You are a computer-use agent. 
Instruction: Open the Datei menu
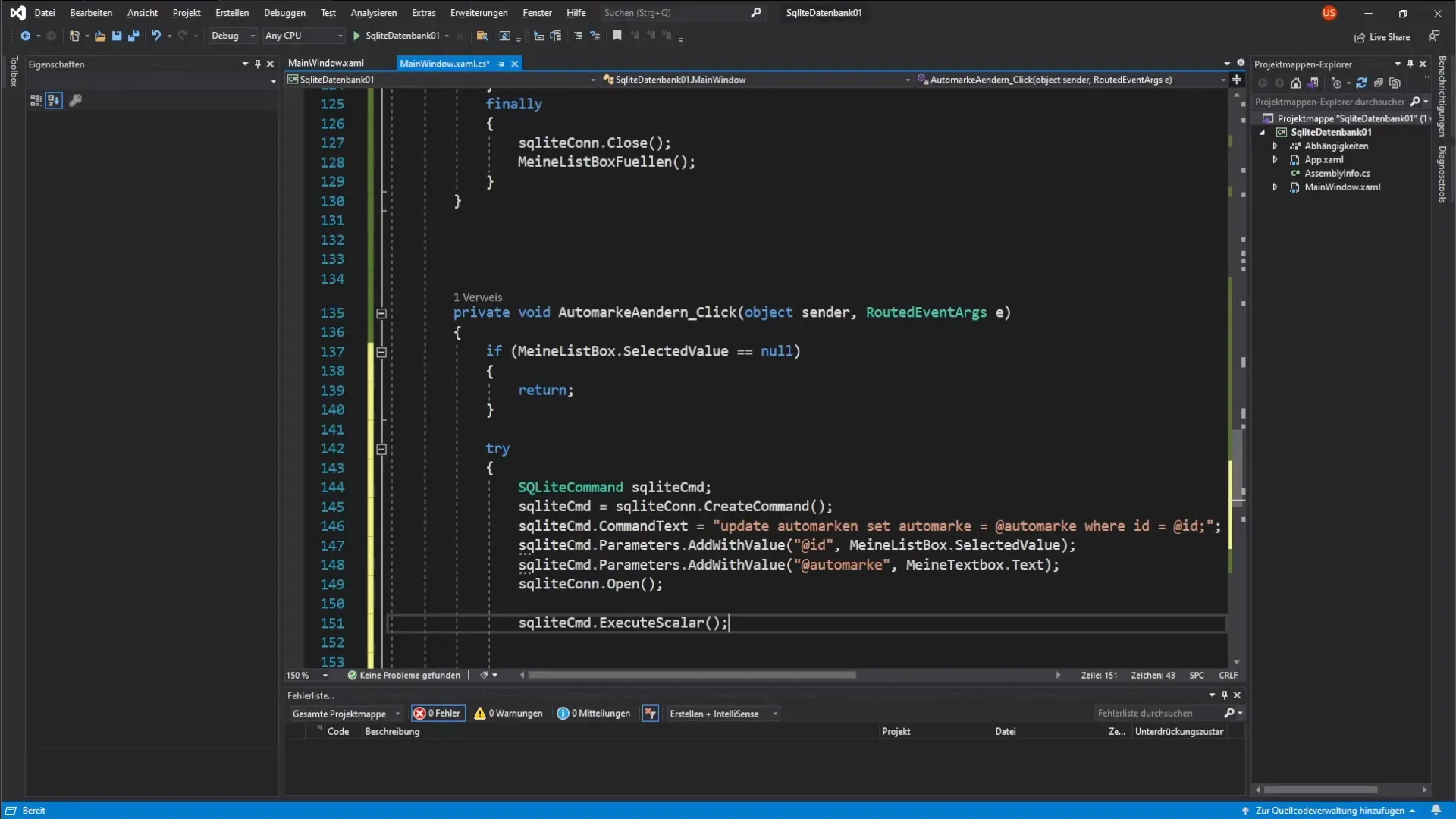coord(45,13)
